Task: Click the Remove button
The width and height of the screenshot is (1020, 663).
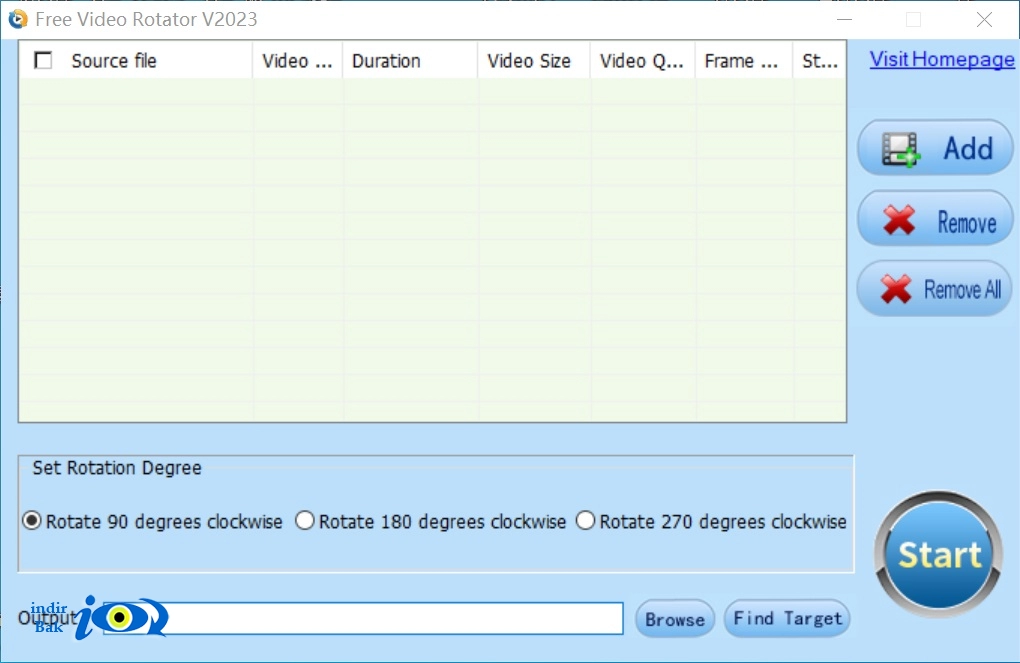Action: pyautogui.click(x=935, y=219)
